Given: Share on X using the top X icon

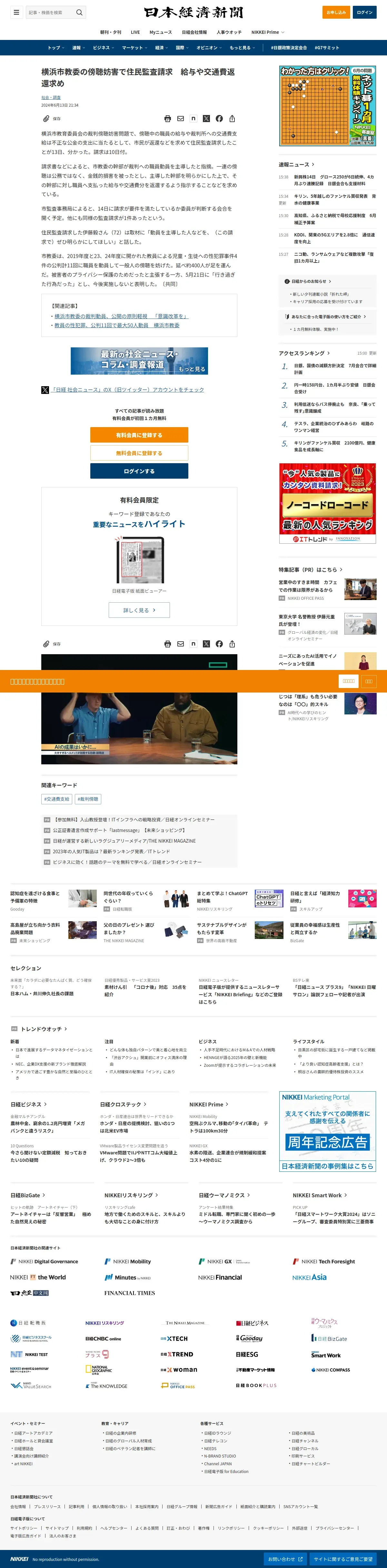Looking at the screenshot, I should [x=206, y=119].
